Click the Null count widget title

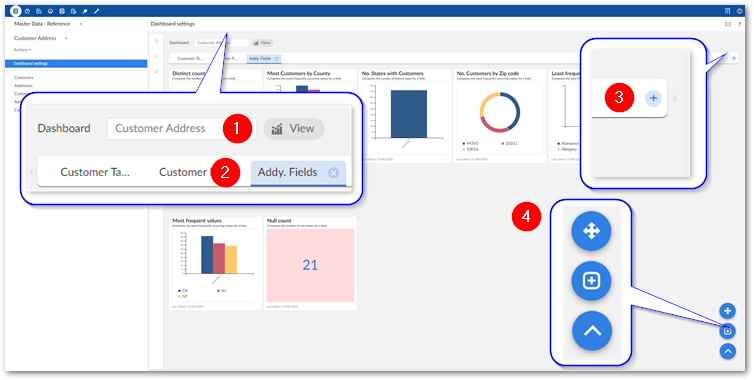tap(279, 221)
